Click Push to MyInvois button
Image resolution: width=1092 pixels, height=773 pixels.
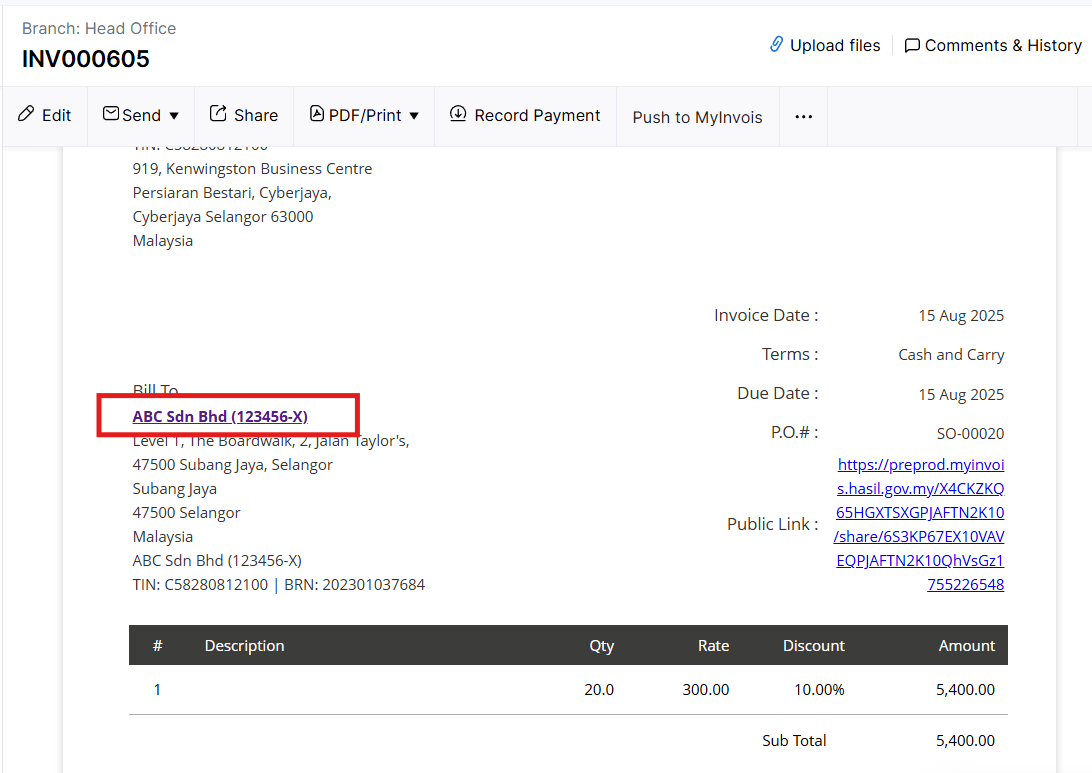click(697, 117)
